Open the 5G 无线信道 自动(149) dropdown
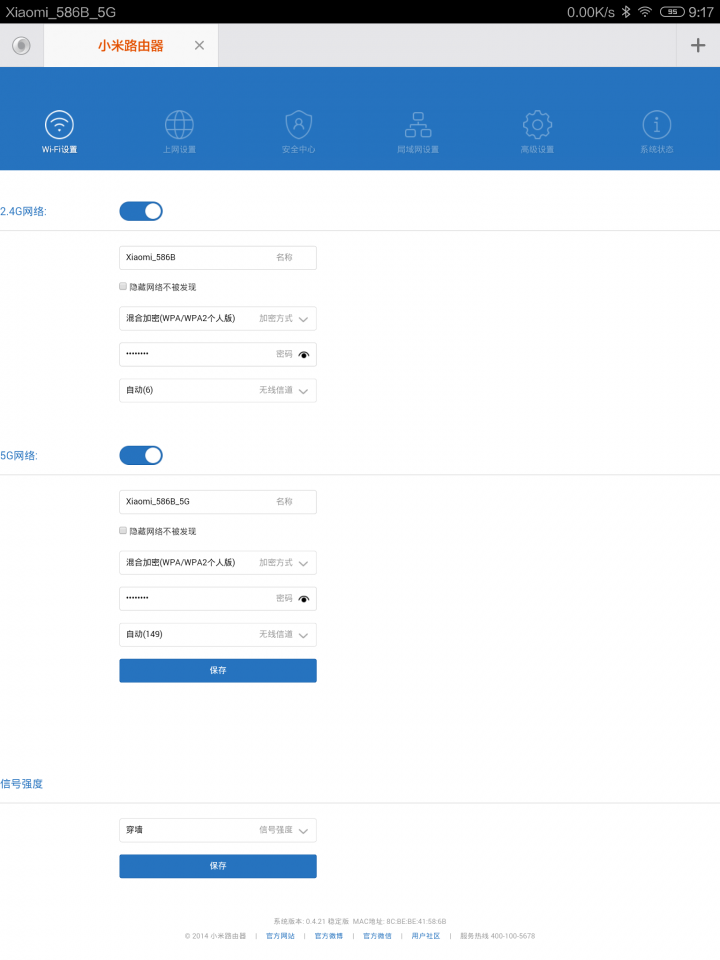720x960 pixels. [x=218, y=635]
